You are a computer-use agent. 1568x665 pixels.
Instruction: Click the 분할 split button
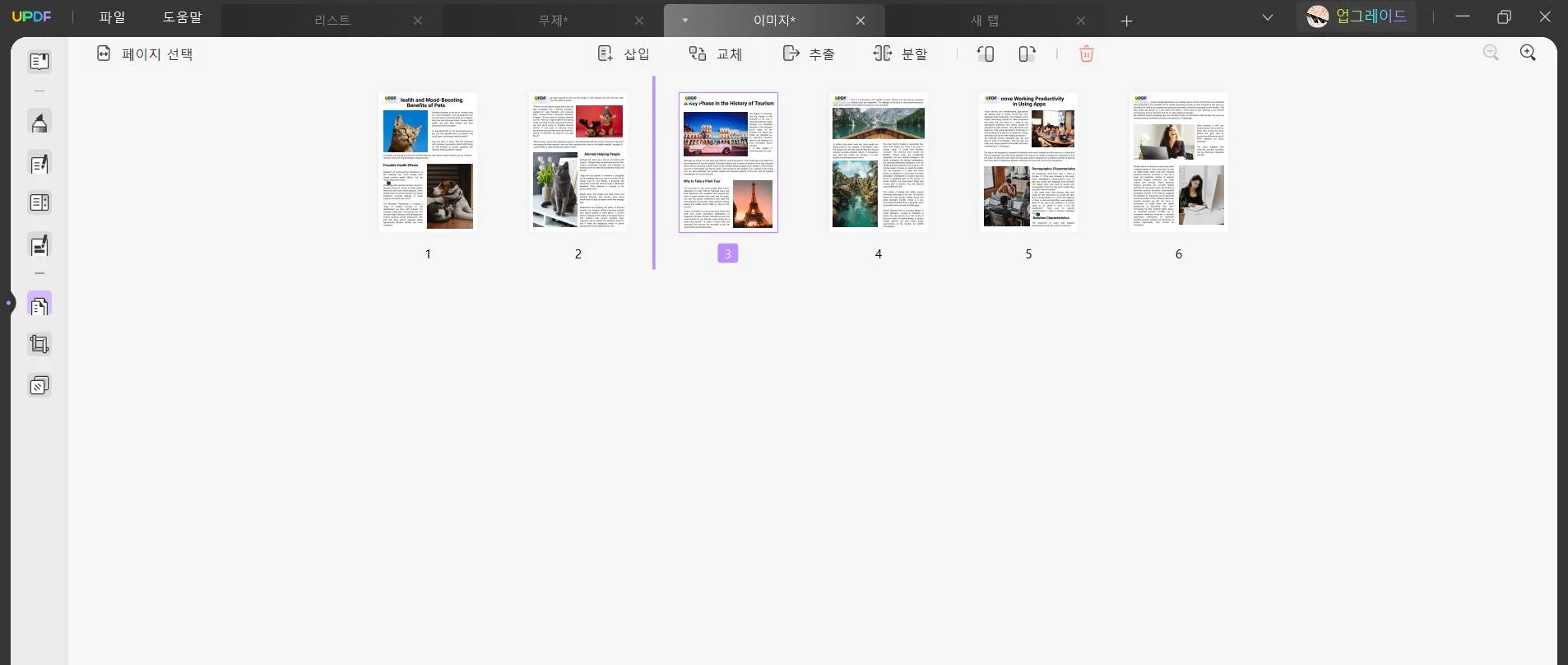tap(900, 54)
